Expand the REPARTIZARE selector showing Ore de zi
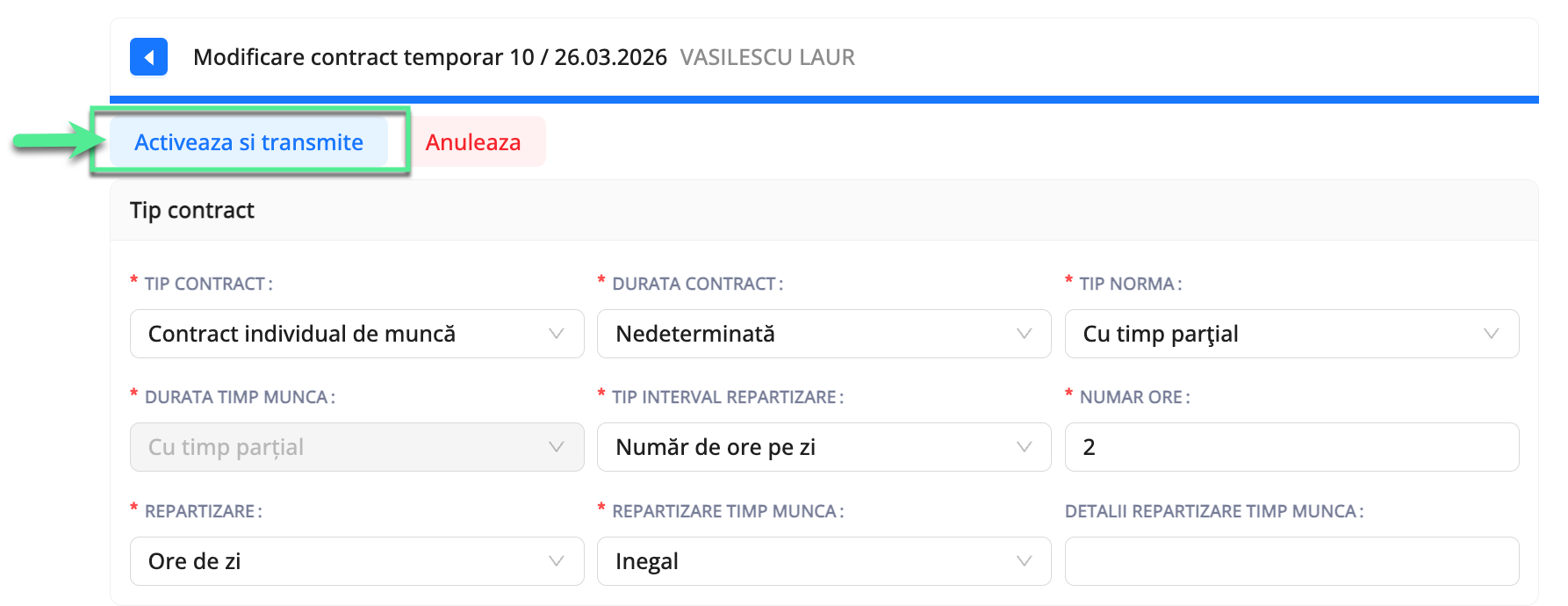 click(x=356, y=560)
